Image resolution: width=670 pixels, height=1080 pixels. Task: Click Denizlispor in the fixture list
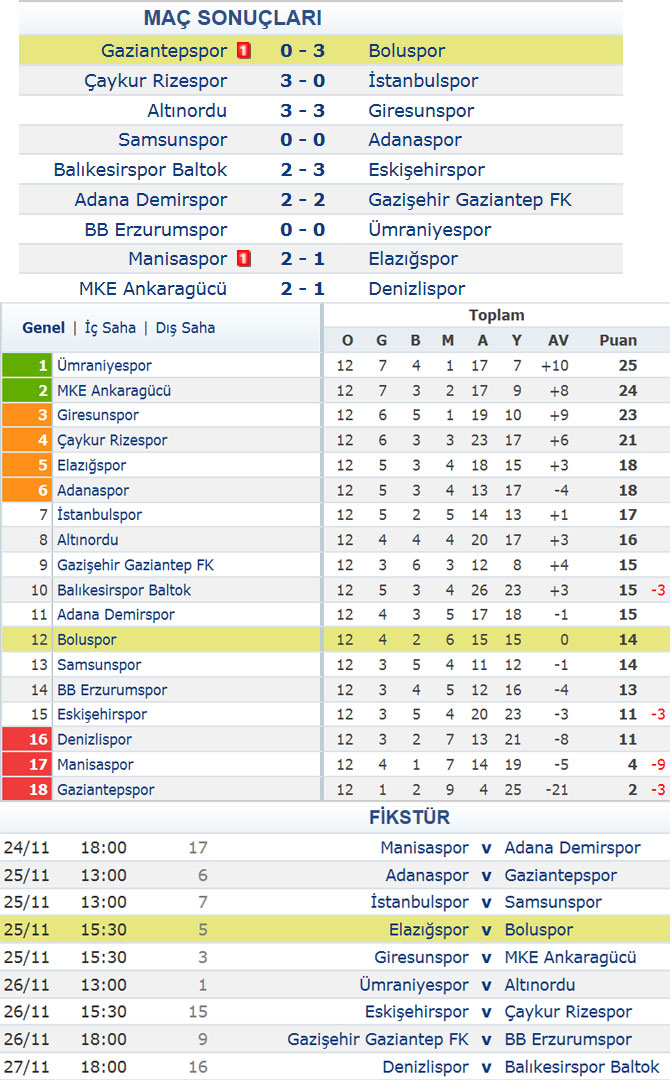coord(426,1067)
